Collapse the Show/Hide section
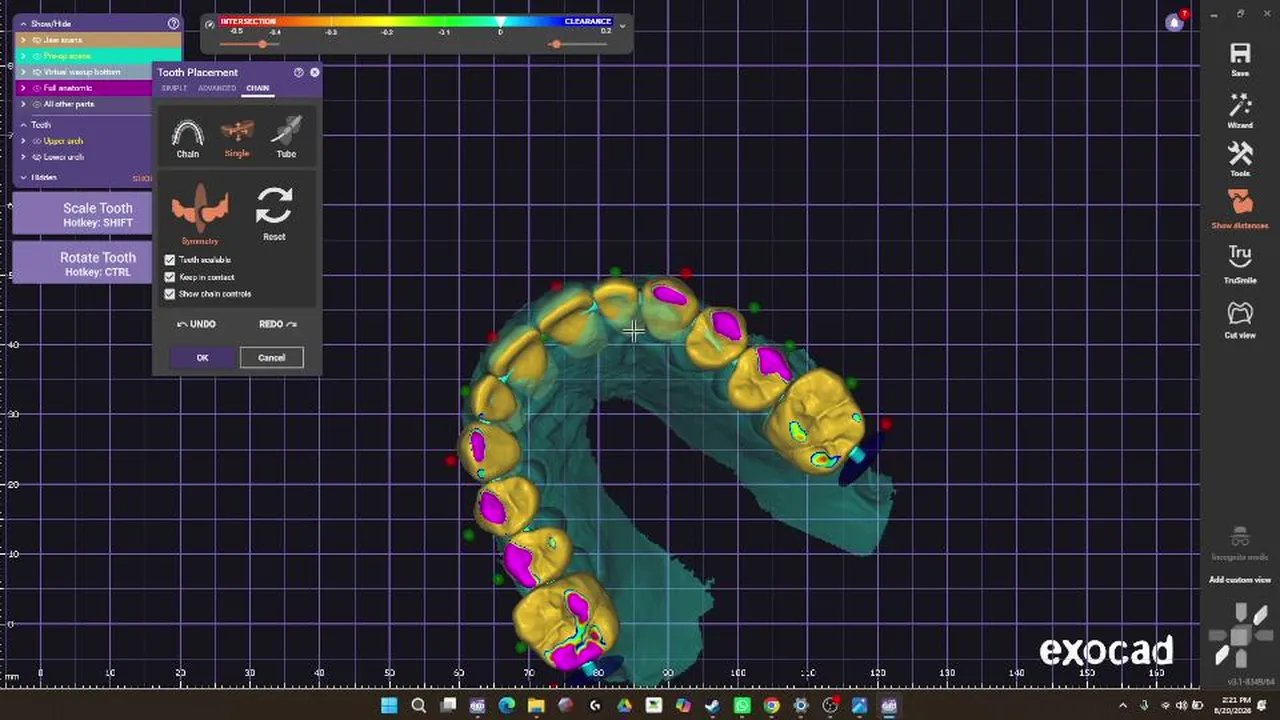This screenshot has width=1280, height=720. pos(24,23)
